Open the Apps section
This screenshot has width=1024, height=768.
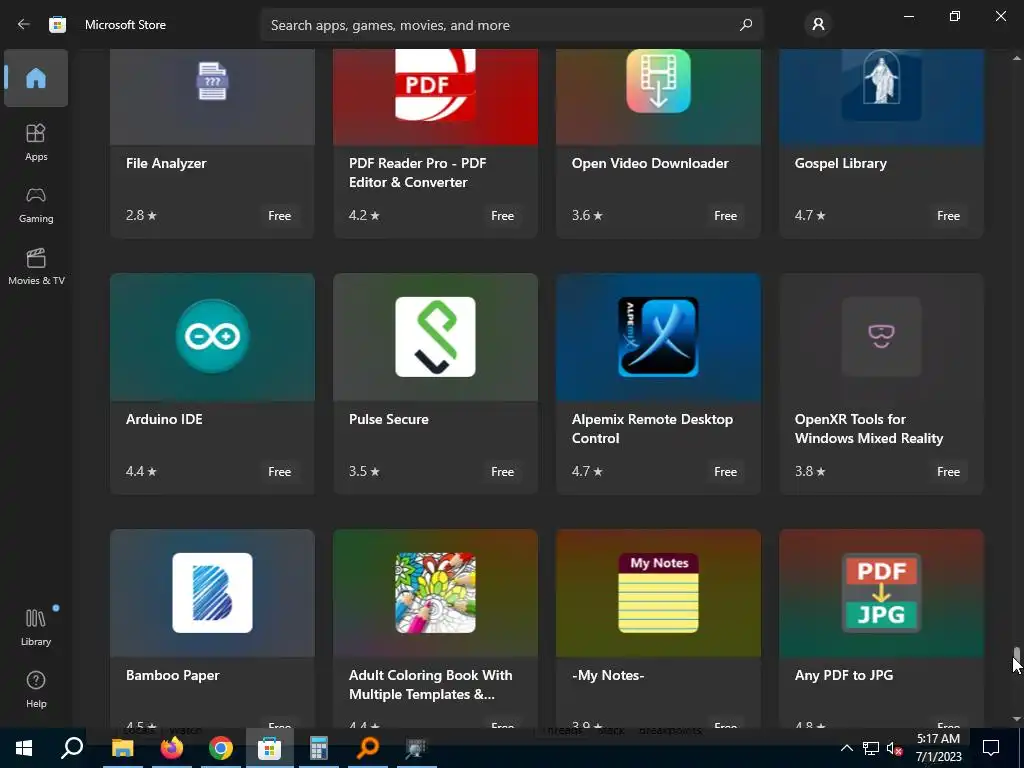click(x=36, y=142)
